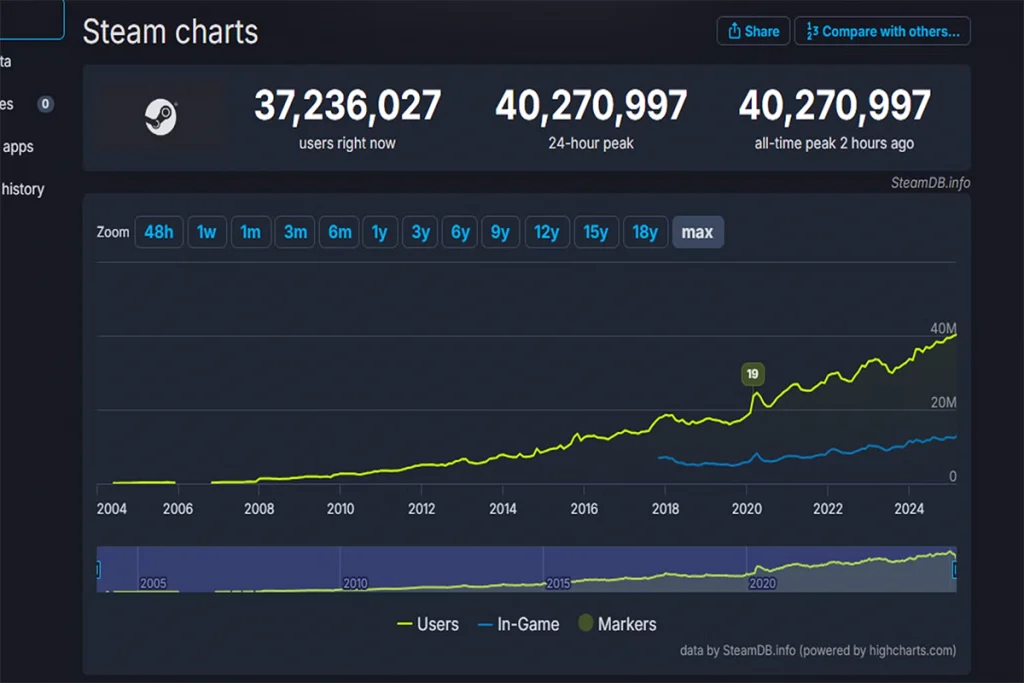Set chart zoom to 3m
1024x683 pixels.
pyautogui.click(x=295, y=232)
